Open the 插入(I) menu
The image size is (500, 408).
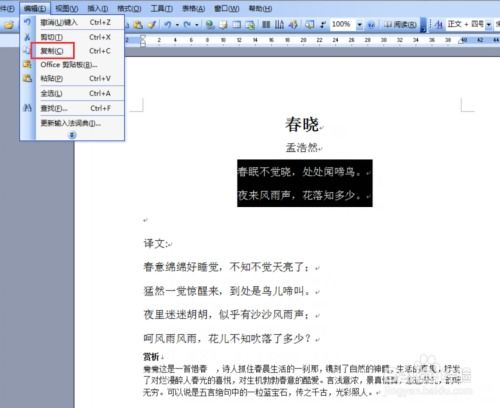click(x=98, y=8)
